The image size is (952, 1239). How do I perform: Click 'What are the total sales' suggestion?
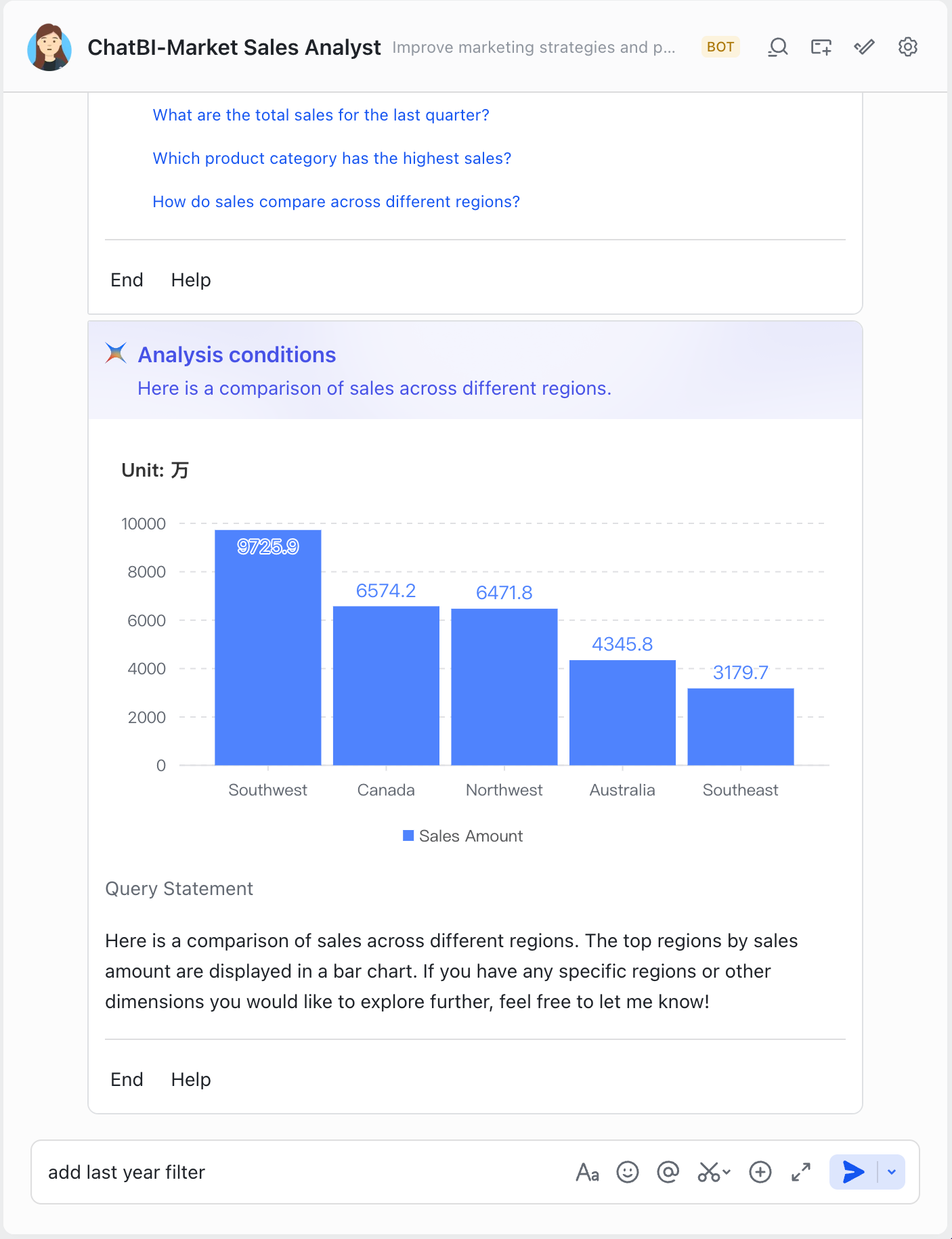point(320,115)
